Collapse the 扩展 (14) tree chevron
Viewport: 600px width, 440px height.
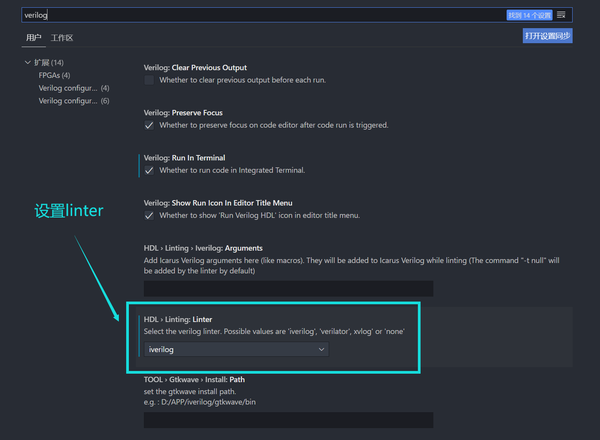(x=28, y=62)
